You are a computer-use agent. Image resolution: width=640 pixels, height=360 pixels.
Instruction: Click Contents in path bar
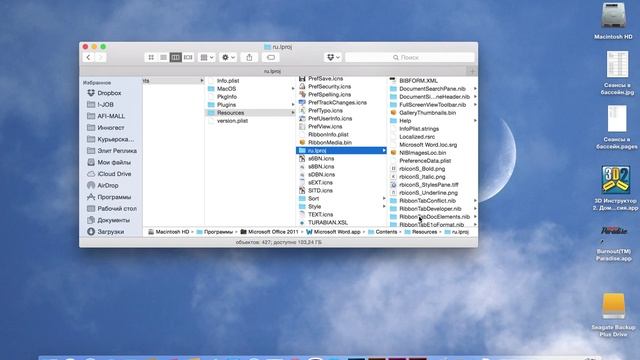point(382,232)
